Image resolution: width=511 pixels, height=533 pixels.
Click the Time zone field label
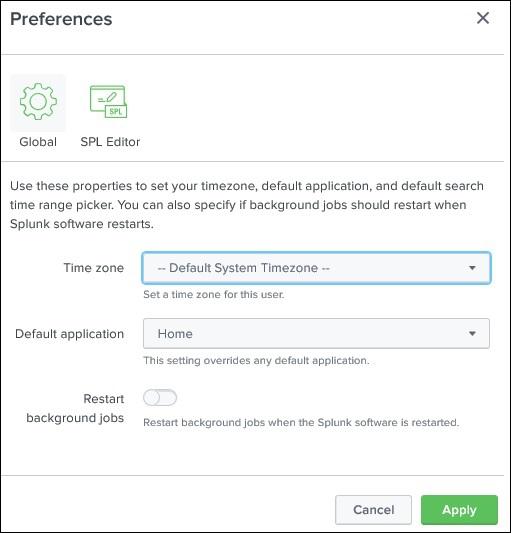(x=94, y=268)
